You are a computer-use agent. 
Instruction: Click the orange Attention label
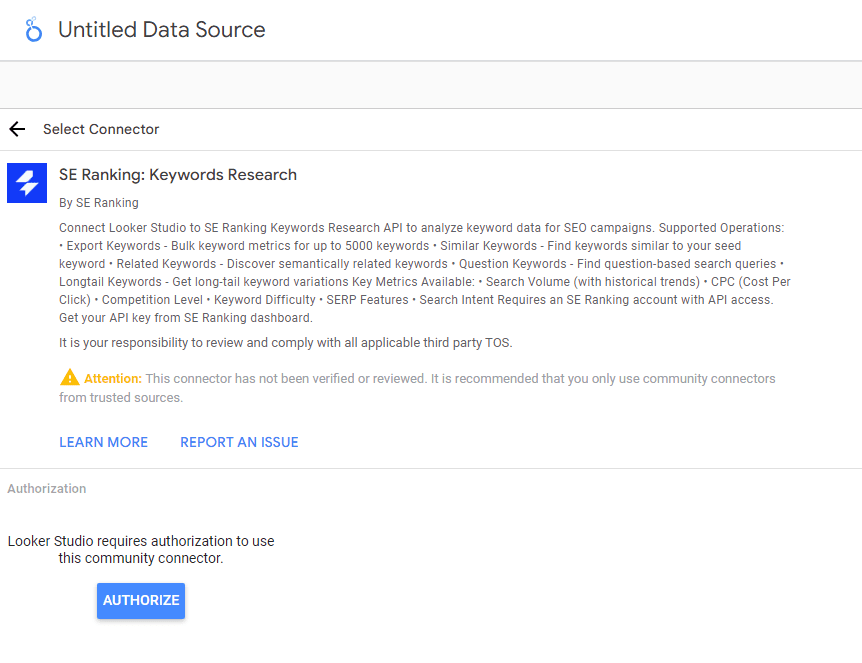(113, 379)
